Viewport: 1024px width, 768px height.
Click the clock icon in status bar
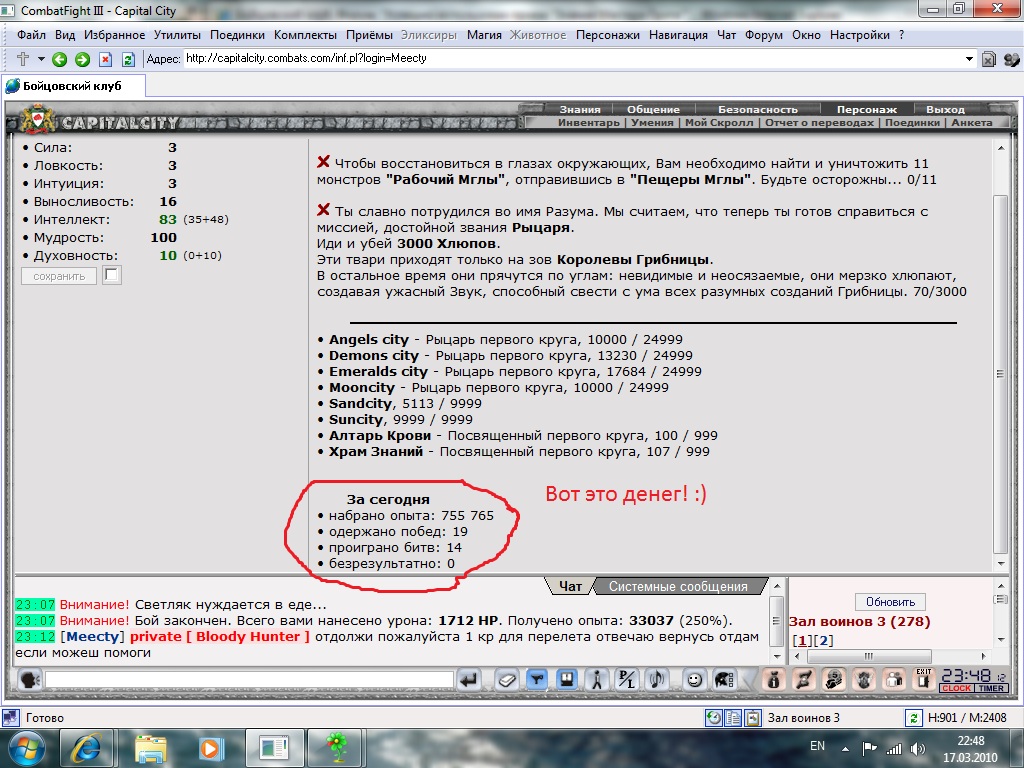(x=714, y=718)
